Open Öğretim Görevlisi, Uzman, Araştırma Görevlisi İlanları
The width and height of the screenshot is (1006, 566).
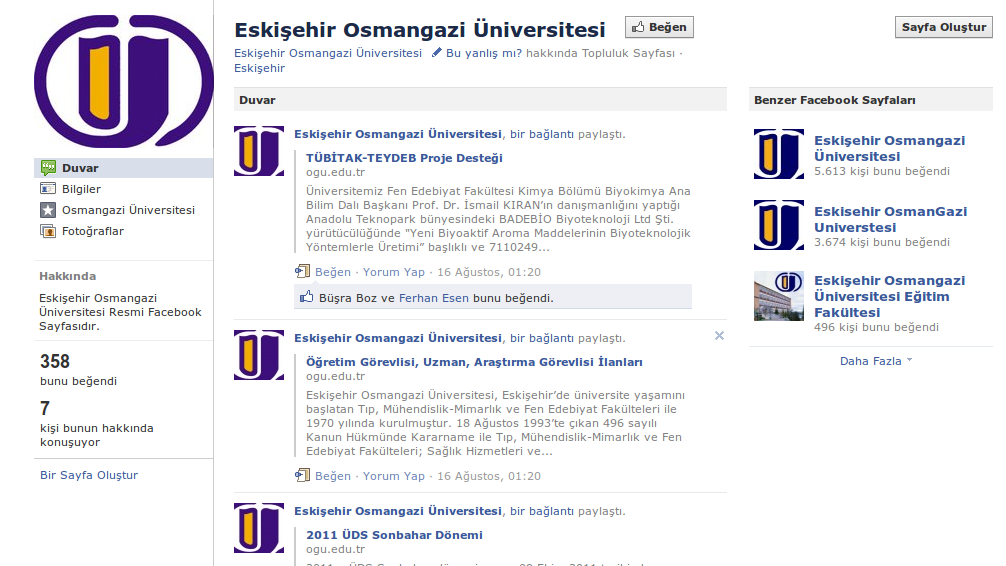pyautogui.click(x=474, y=362)
